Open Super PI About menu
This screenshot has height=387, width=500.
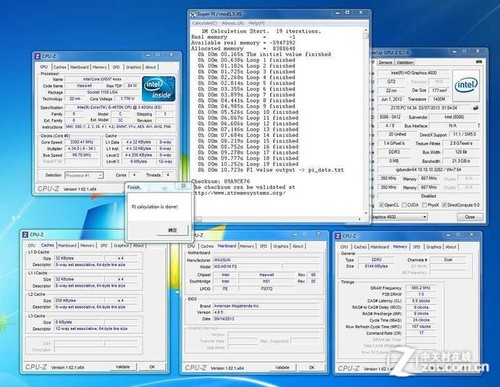tap(233, 23)
